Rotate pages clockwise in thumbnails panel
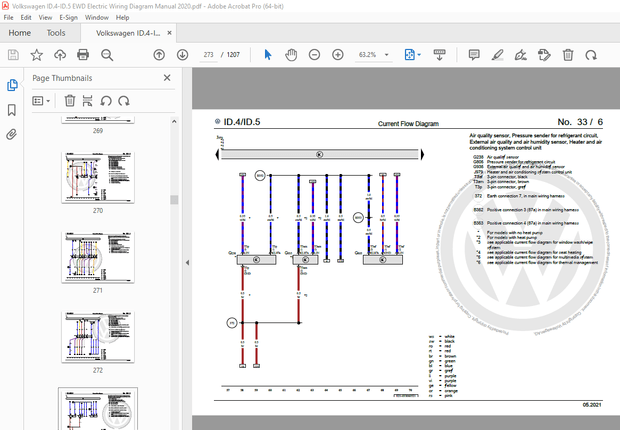620x430 pixels. click(124, 101)
